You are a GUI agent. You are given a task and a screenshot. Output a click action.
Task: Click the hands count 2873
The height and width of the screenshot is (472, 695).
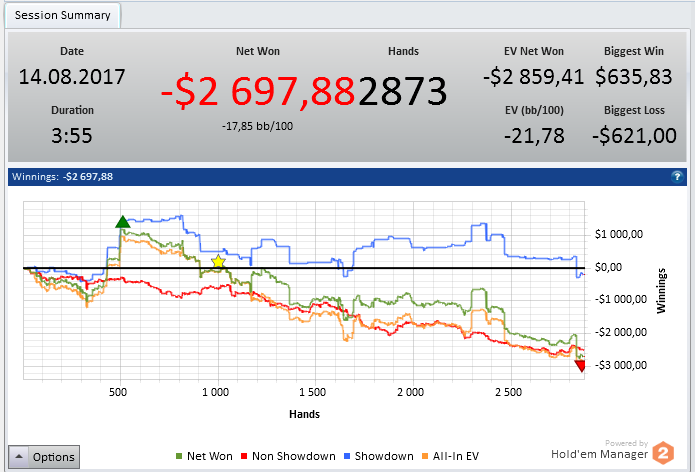pyautogui.click(x=402, y=91)
